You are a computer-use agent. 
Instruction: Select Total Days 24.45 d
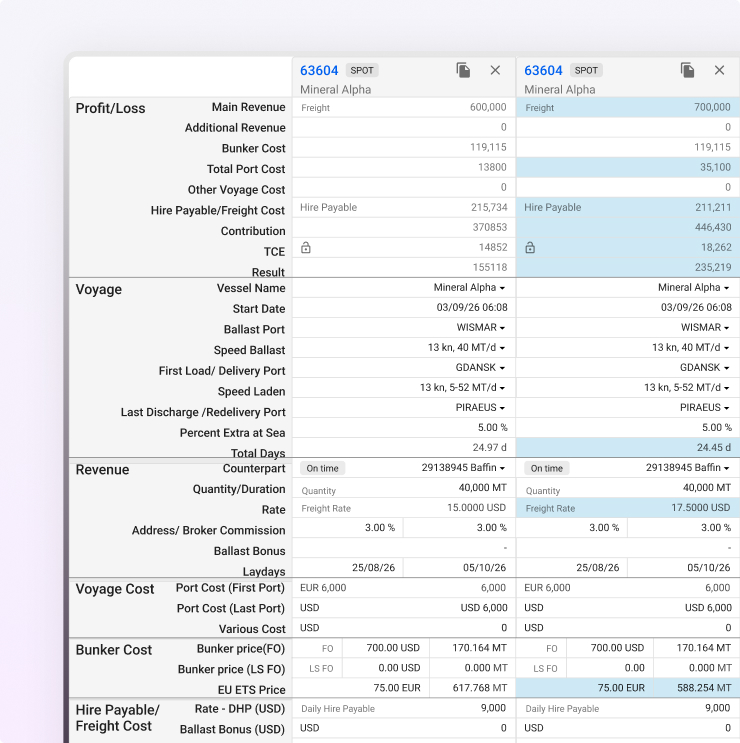click(x=713, y=447)
